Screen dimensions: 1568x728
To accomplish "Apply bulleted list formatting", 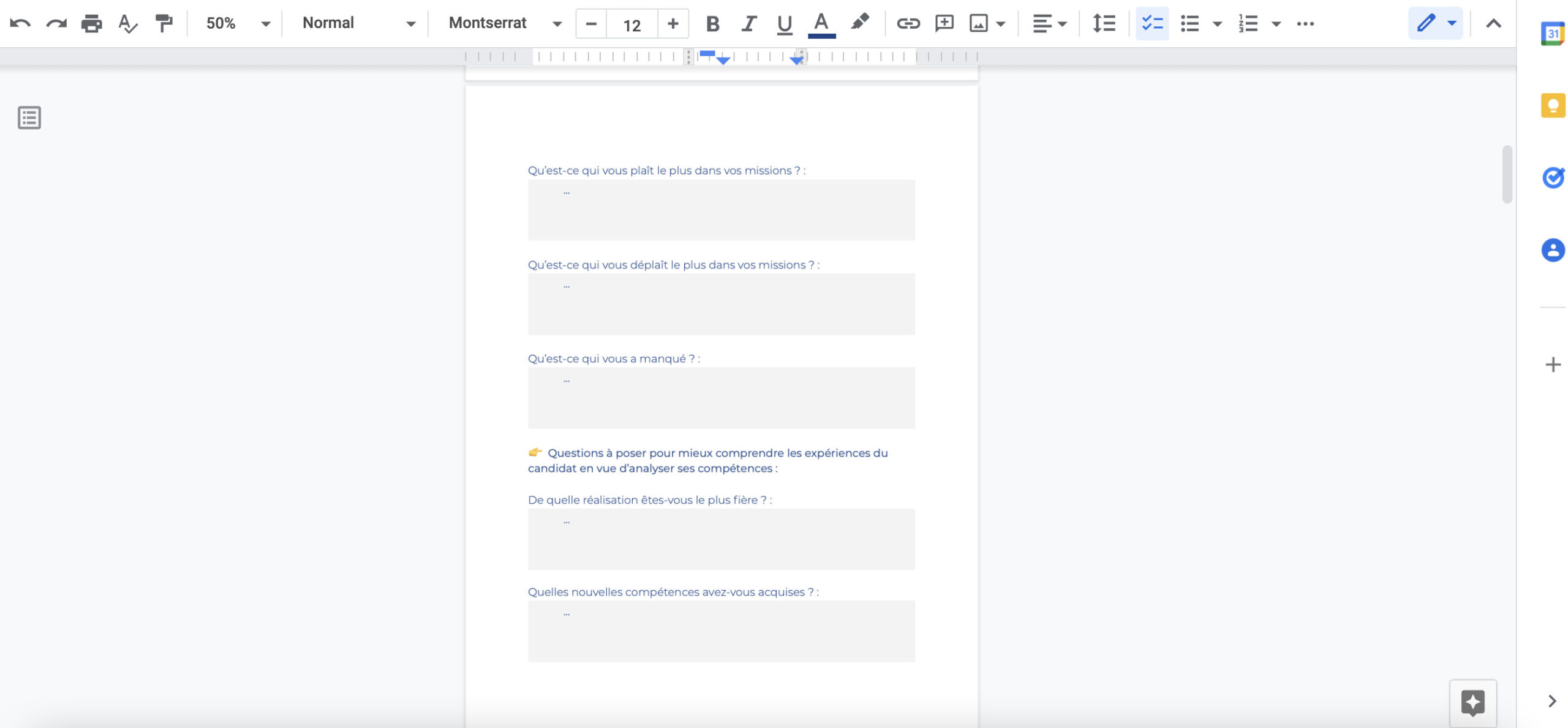I will pyautogui.click(x=1189, y=24).
